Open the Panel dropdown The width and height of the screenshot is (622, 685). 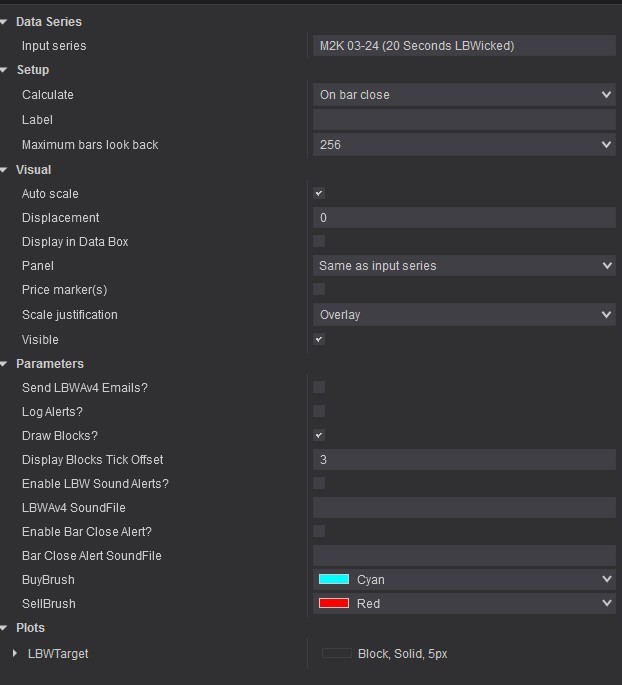point(464,266)
